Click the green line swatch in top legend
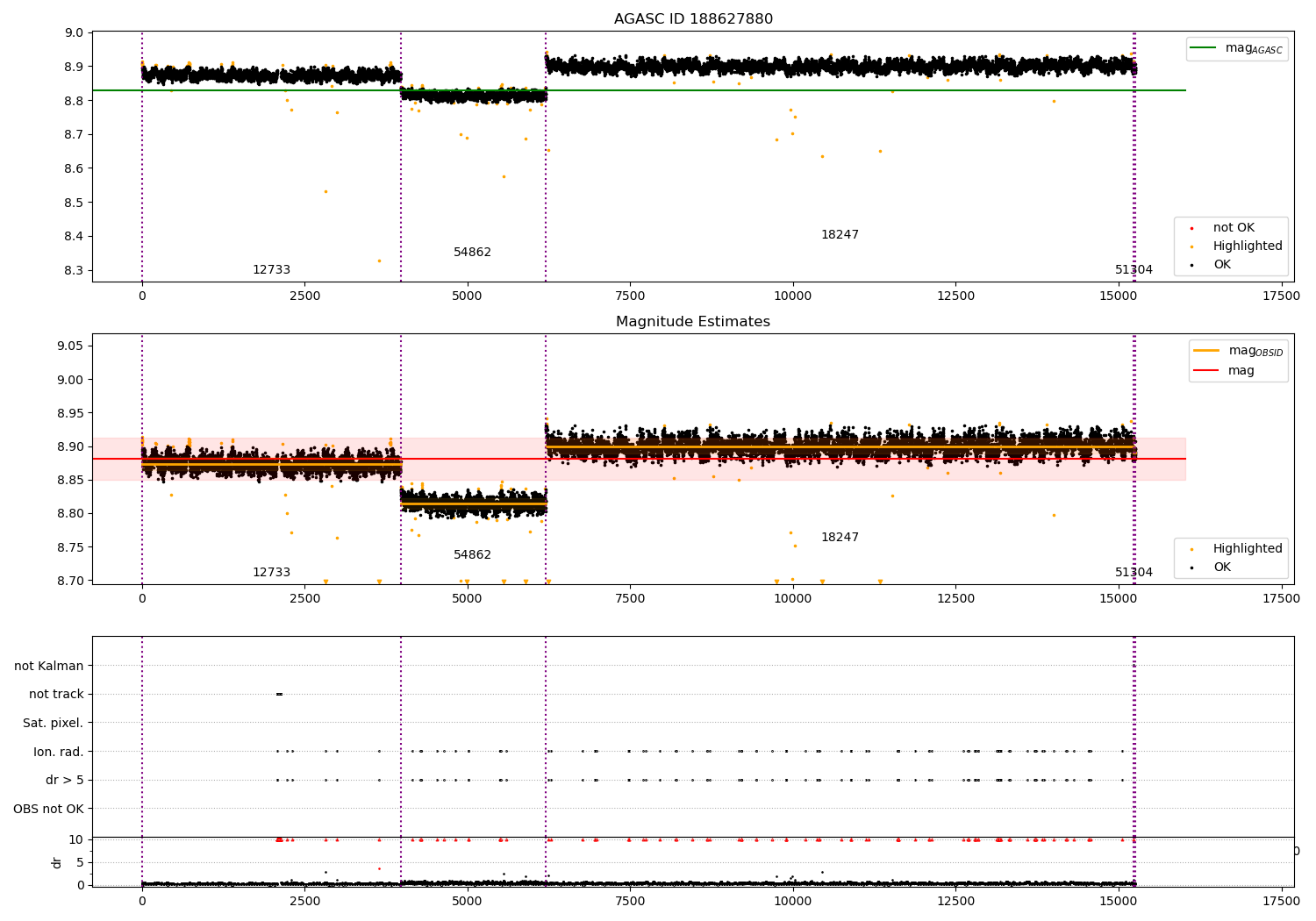This screenshot has width=1316, height=921. tap(1205, 48)
